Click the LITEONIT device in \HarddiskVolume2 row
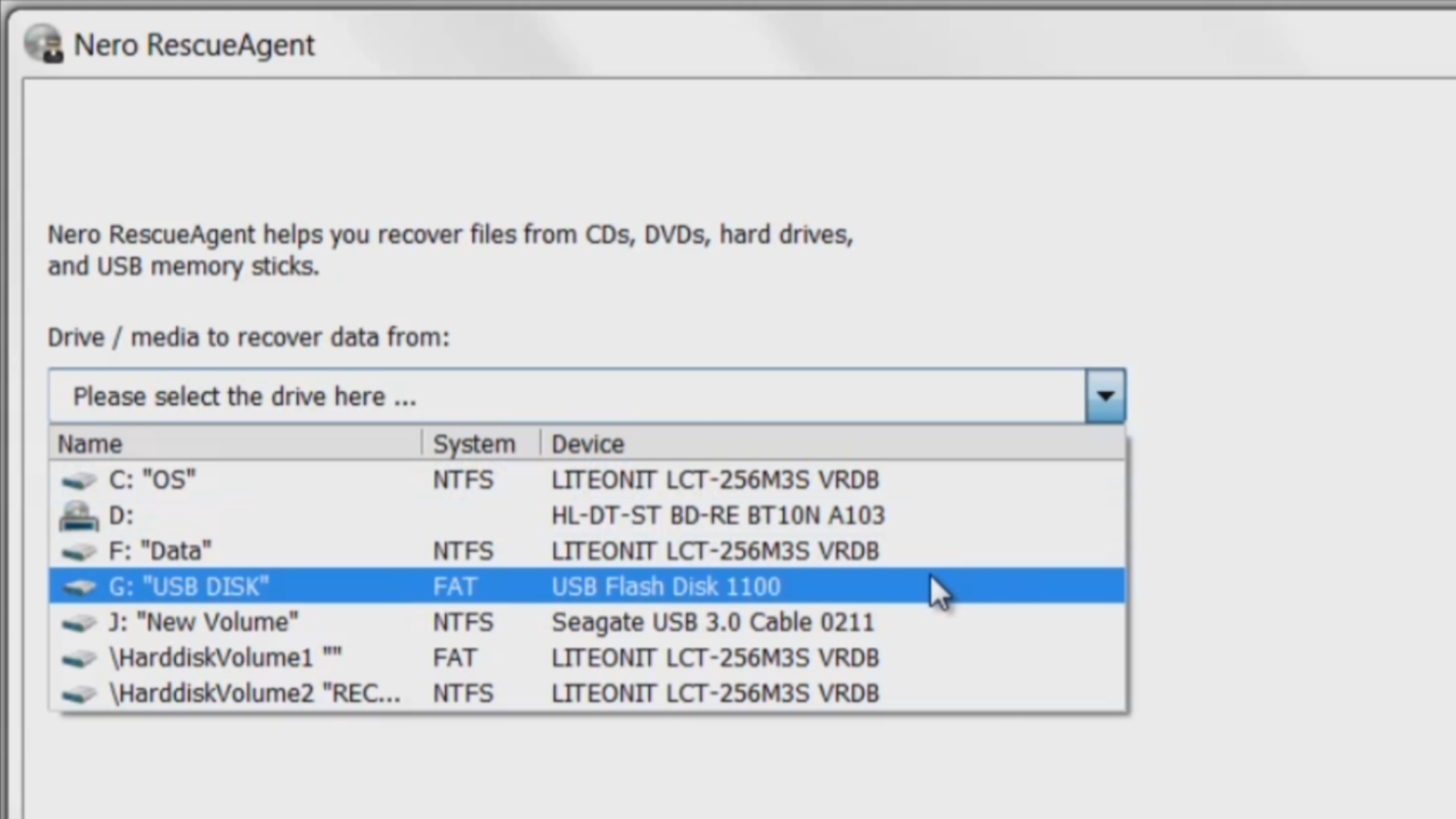Viewport: 1456px width, 819px height. tap(715, 693)
